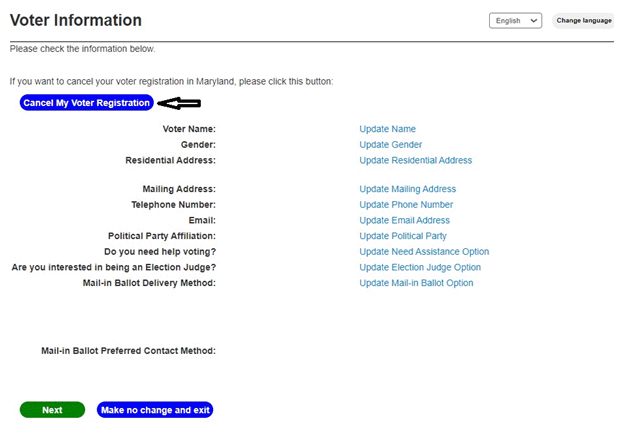Screen dimensions: 624x440
Task: Click the Voter Information page heading
Action: 76,21
